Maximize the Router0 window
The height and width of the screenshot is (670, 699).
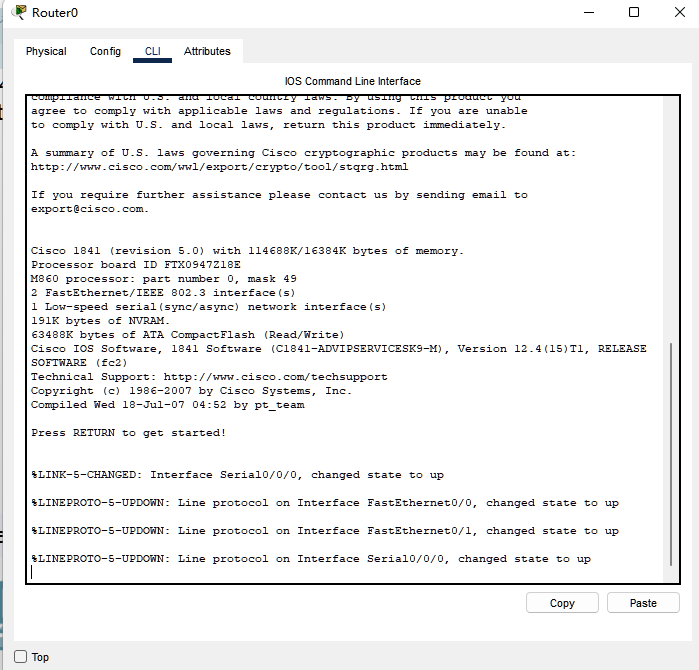tap(633, 12)
